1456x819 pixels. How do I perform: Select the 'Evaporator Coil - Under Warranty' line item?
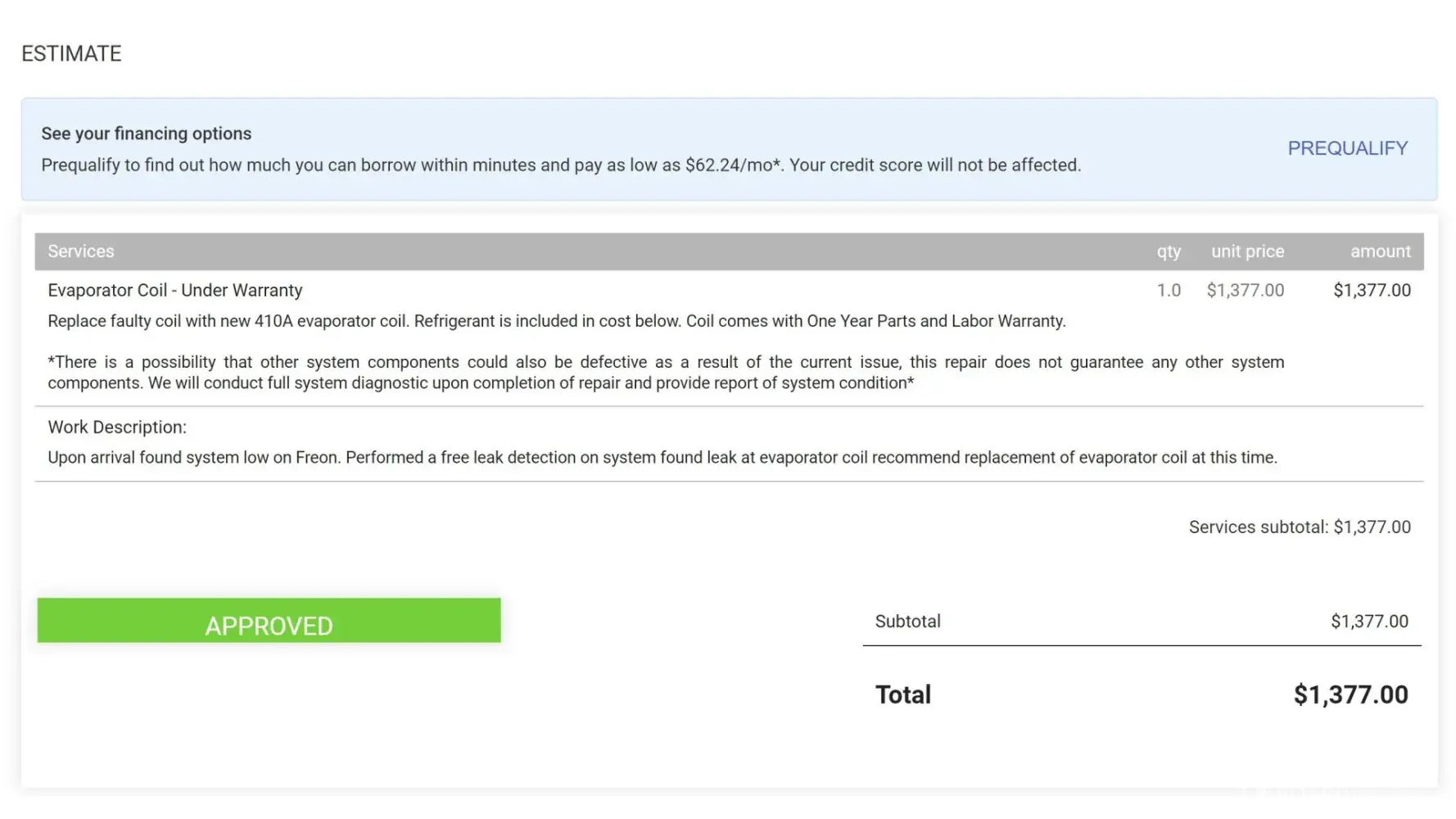pos(175,290)
